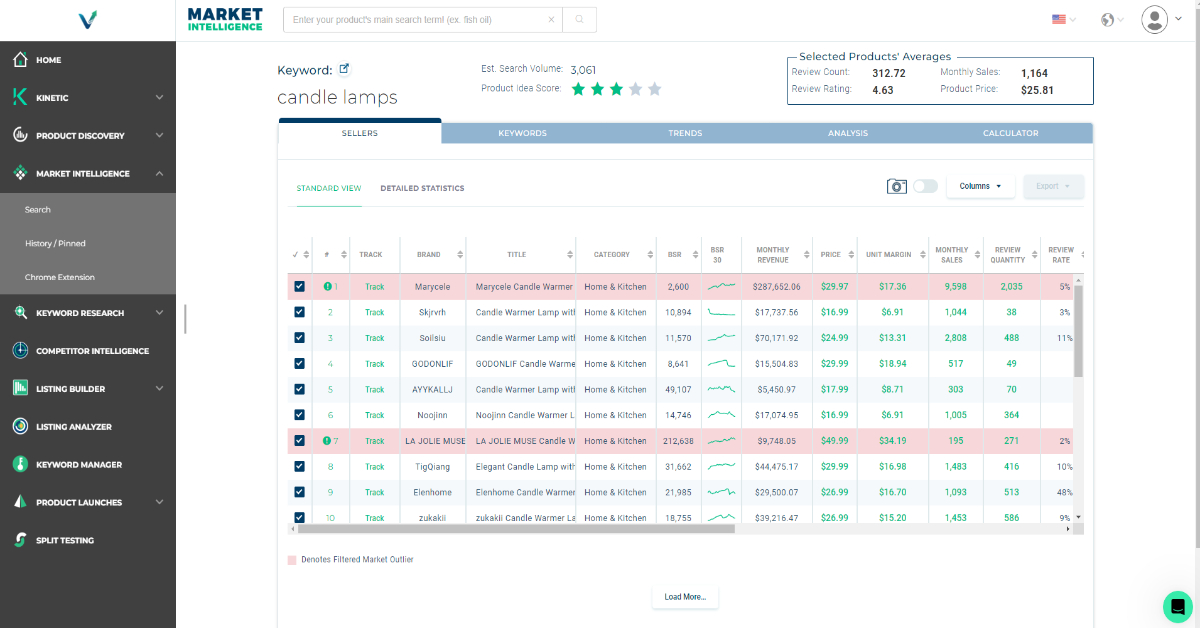Expand the Keyword Research chevron
This screenshot has width=1200, height=628.
point(159,313)
